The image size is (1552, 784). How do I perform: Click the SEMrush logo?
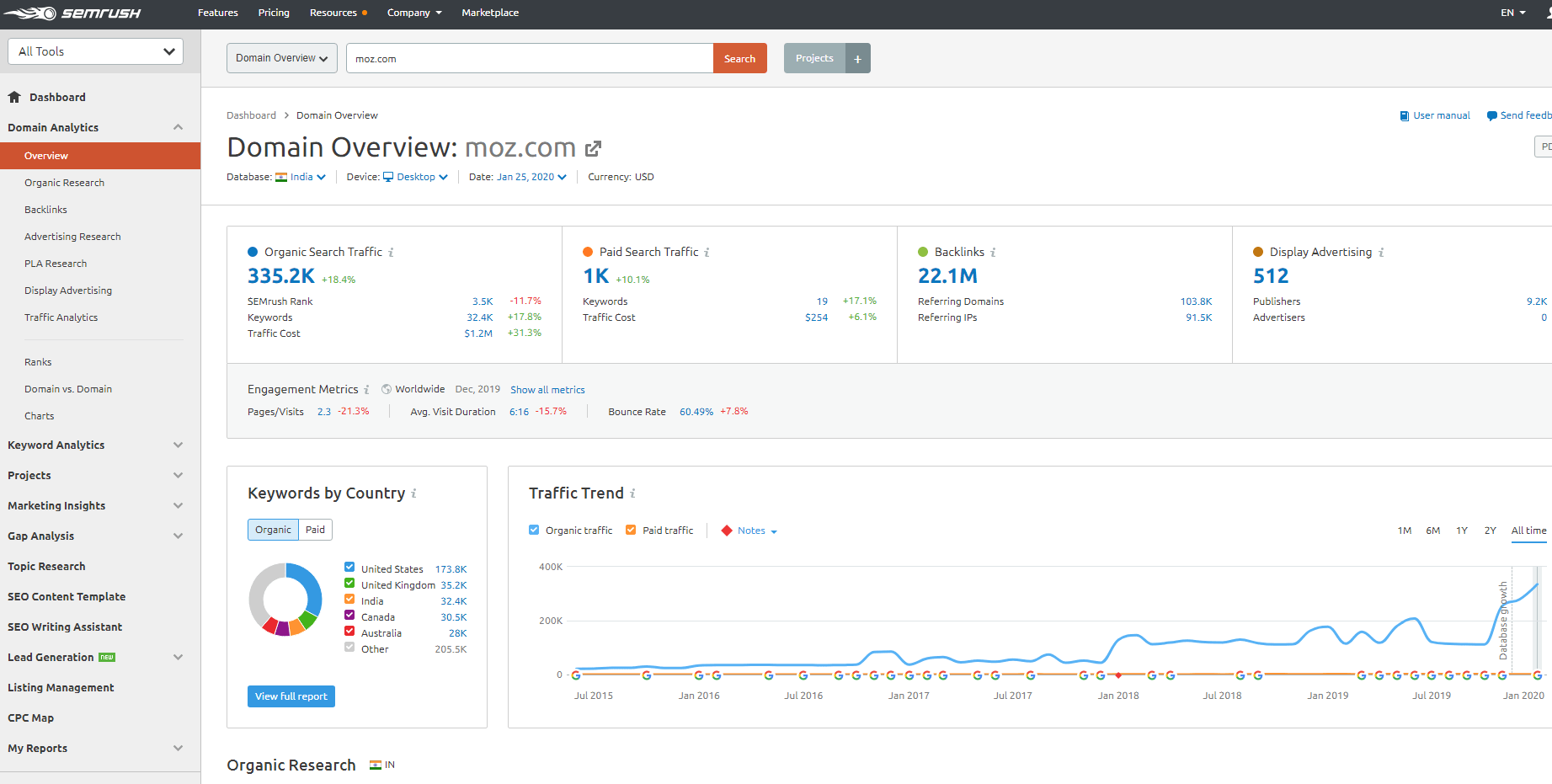point(72,13)
